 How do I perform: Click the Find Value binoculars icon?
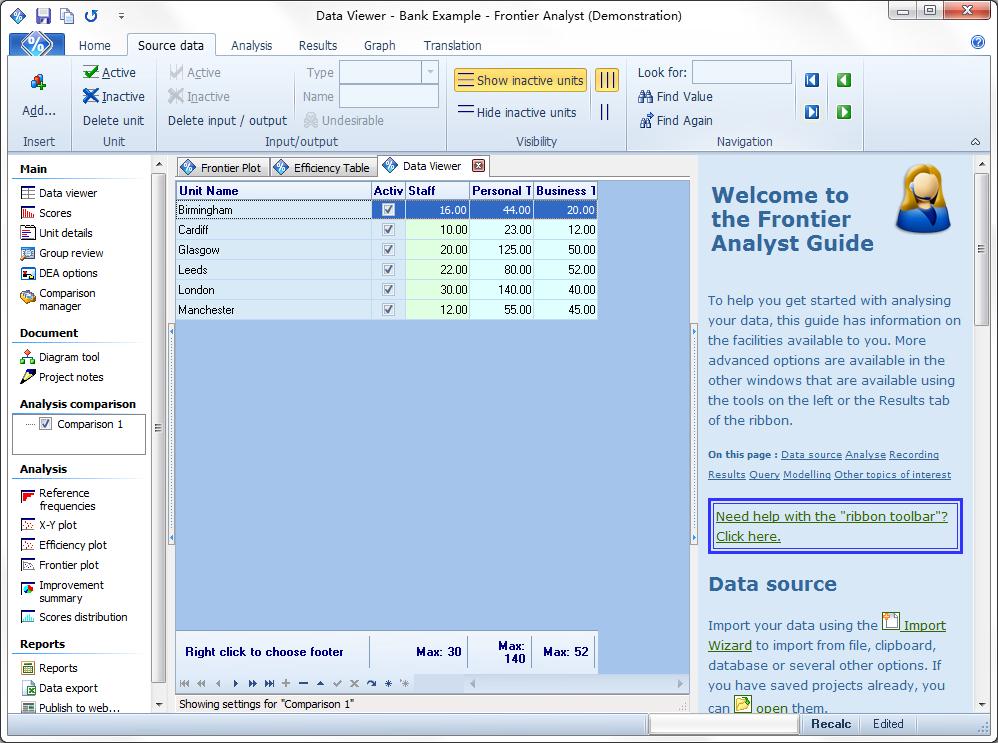click(645, 97)
